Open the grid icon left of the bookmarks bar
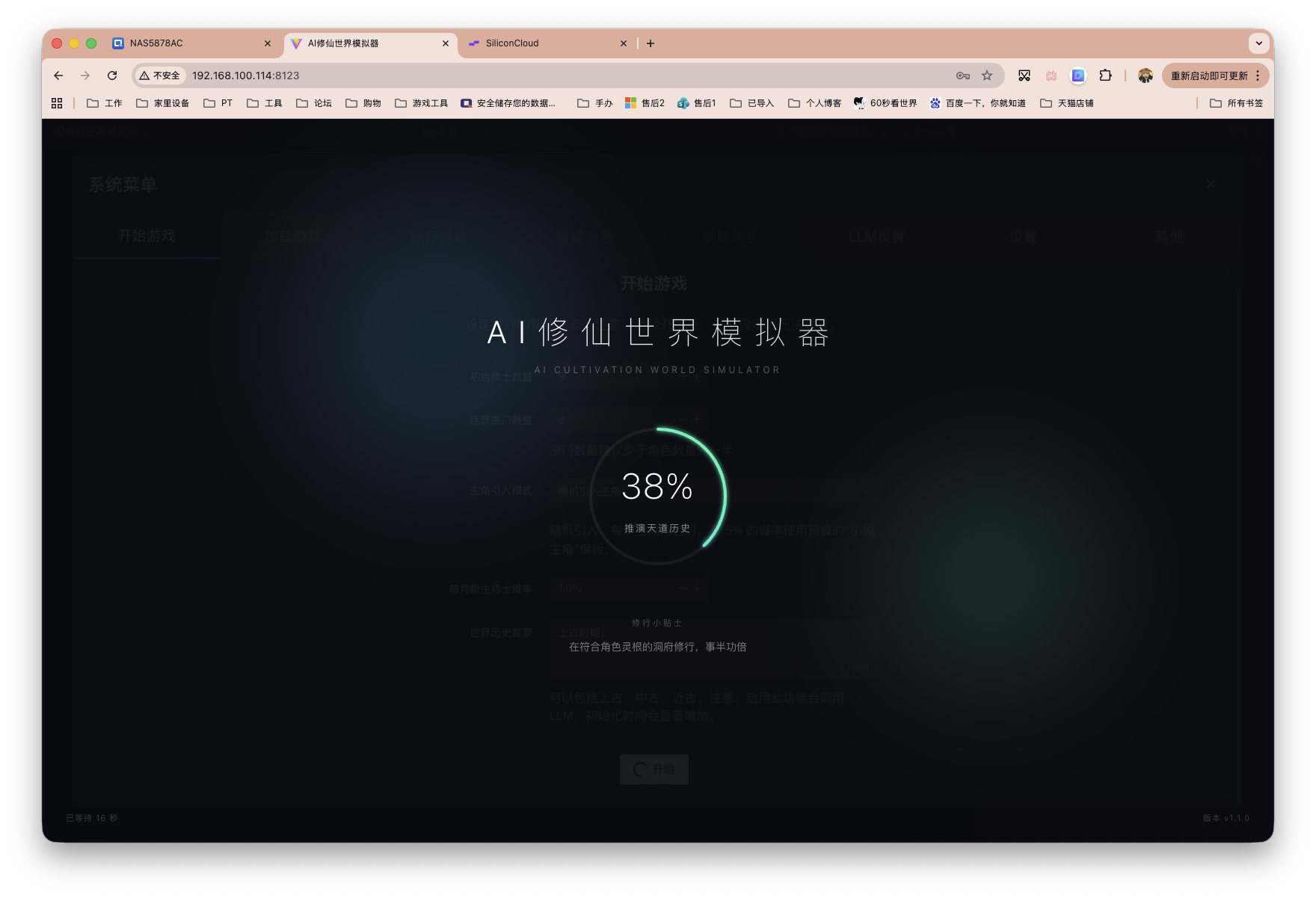This screenshot has height=898, width=1316. (56, 102)
